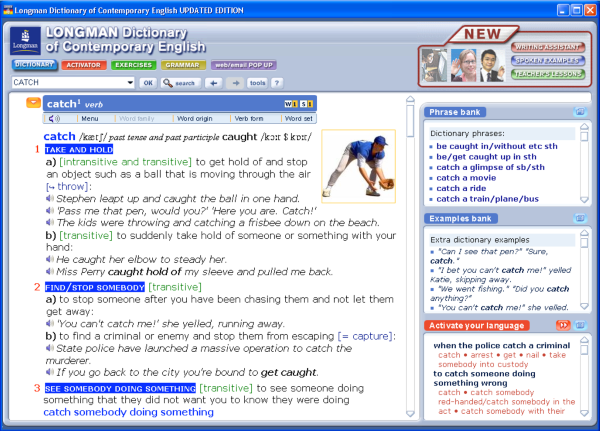Click 'catch somebody doing something' pattern
Image resolution: width=600 pixels, height=431 pixels.
pos(128,412)
